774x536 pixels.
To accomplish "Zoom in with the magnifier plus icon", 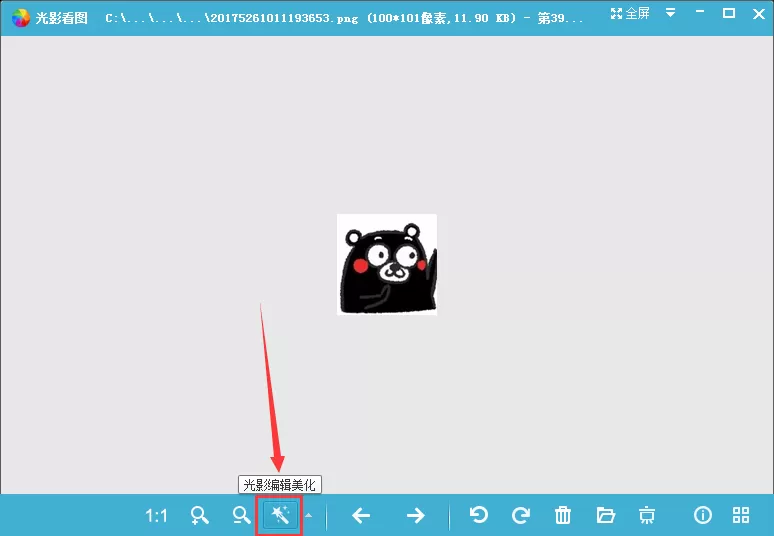I will (199, 515).
